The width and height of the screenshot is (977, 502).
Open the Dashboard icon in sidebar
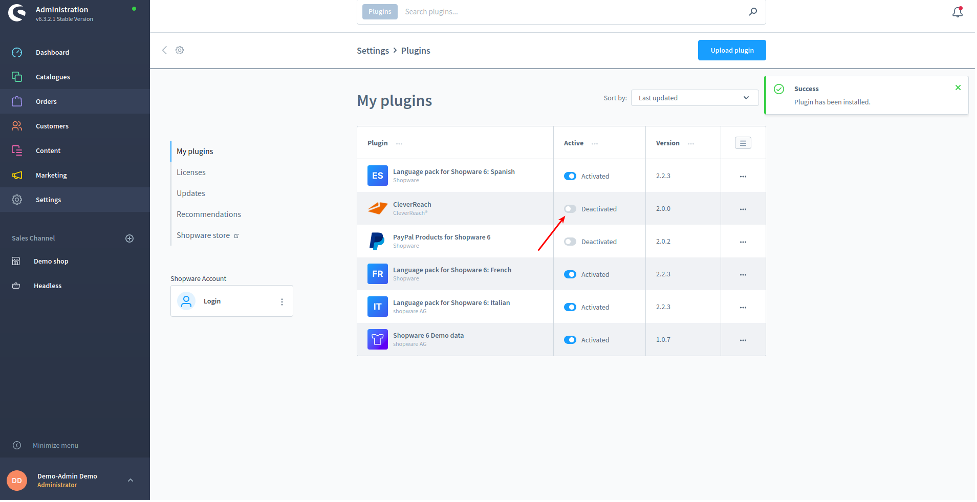17,52
